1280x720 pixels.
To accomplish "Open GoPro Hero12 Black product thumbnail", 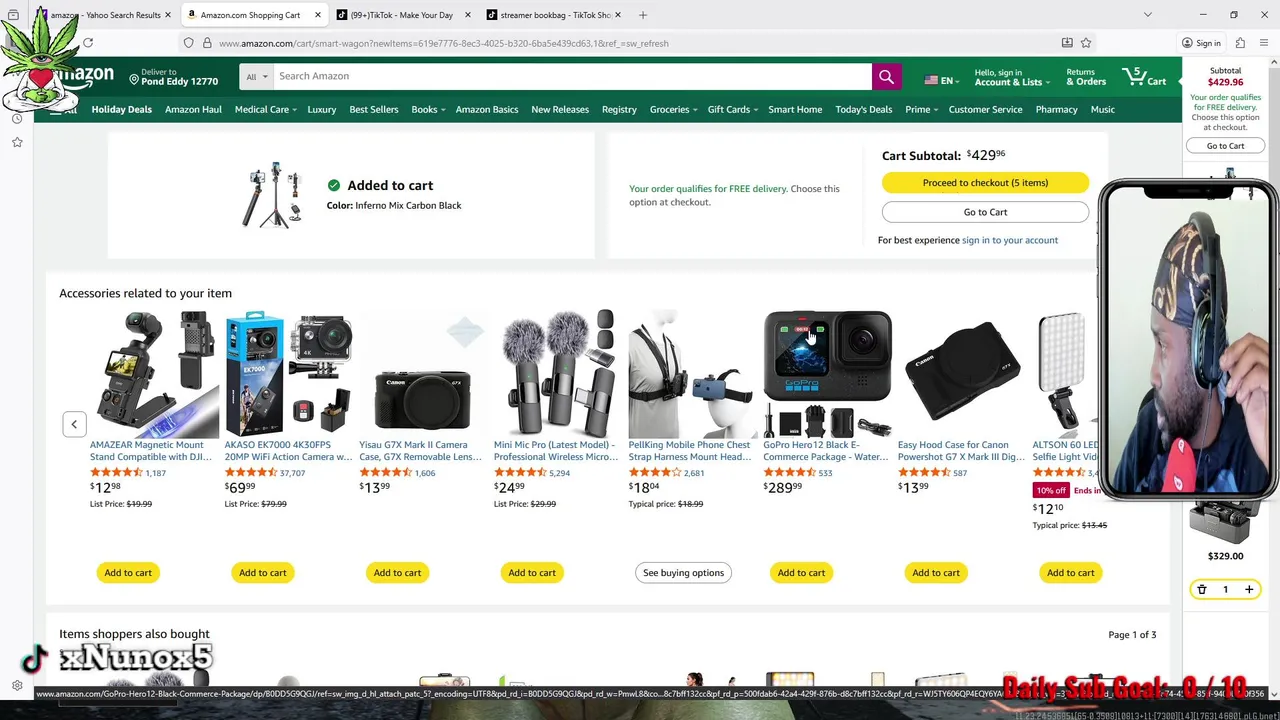I will (x=827, y=374).
